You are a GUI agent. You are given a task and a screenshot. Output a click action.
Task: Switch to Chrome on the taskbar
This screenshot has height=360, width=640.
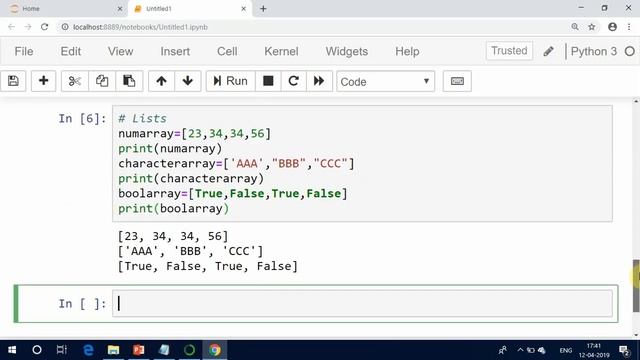pyautogui.click(x=215, y=350)
